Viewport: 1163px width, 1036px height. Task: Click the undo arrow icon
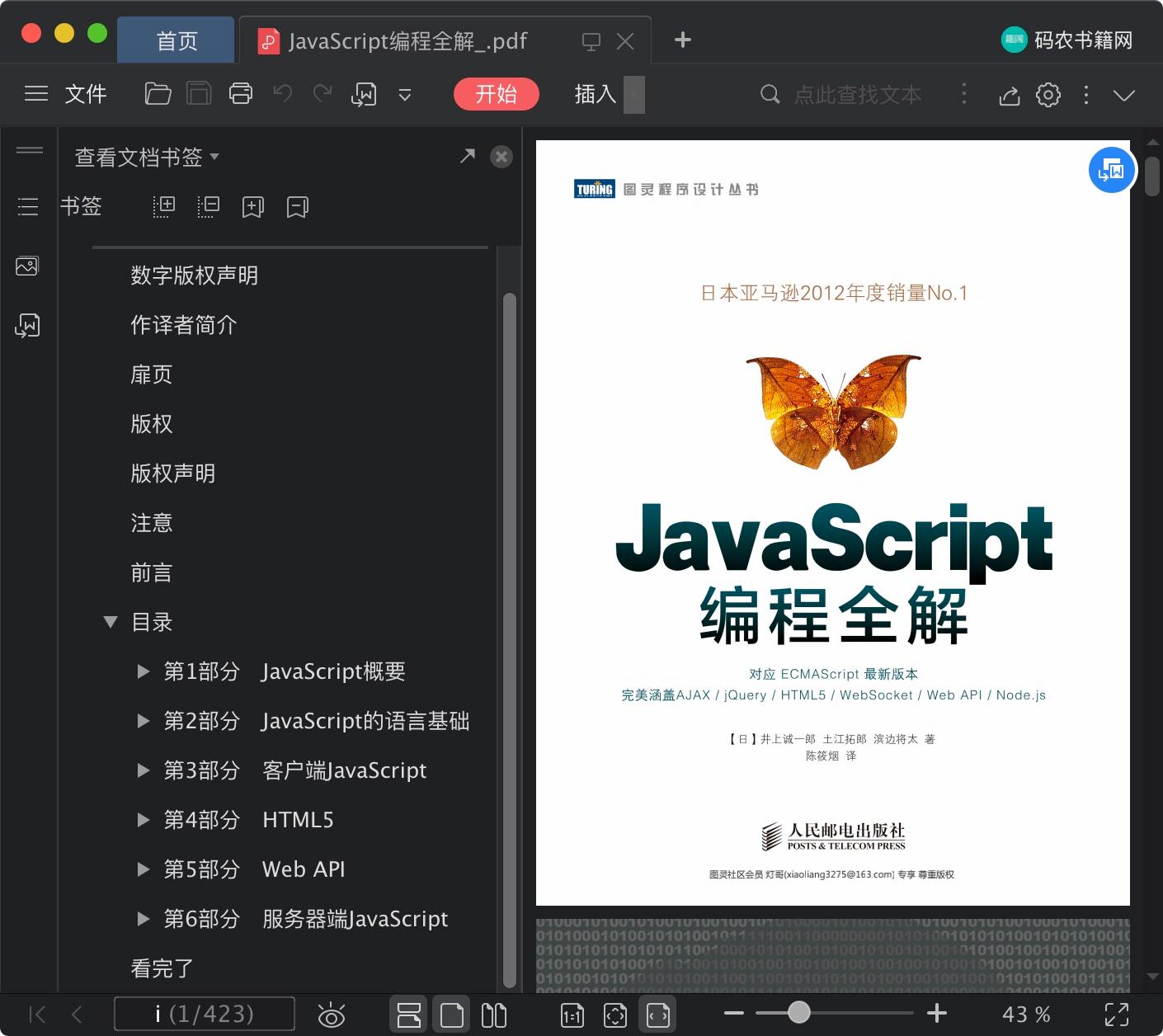[283, 93]
